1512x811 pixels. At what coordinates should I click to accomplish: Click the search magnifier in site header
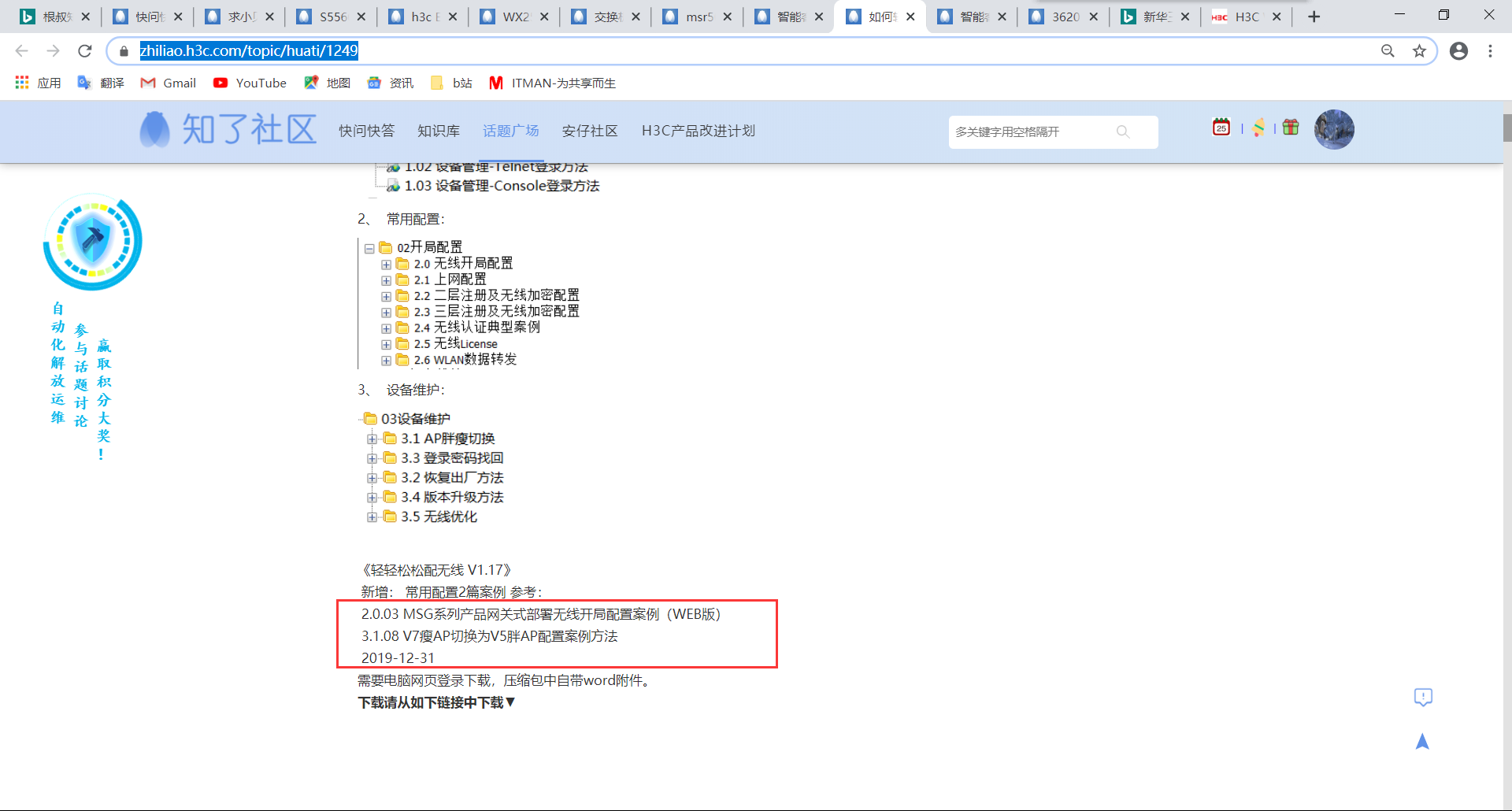click(x=1123, y=131)
